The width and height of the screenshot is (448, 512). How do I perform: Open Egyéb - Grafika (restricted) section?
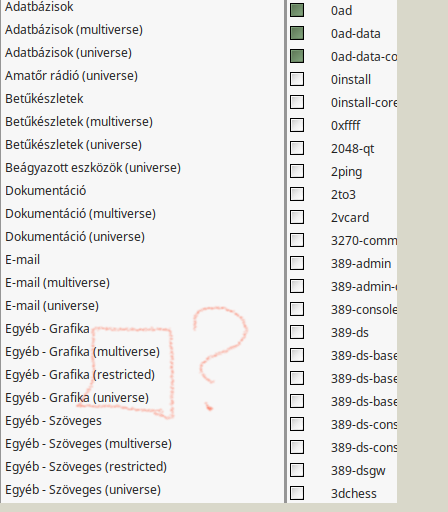(80, 375)
